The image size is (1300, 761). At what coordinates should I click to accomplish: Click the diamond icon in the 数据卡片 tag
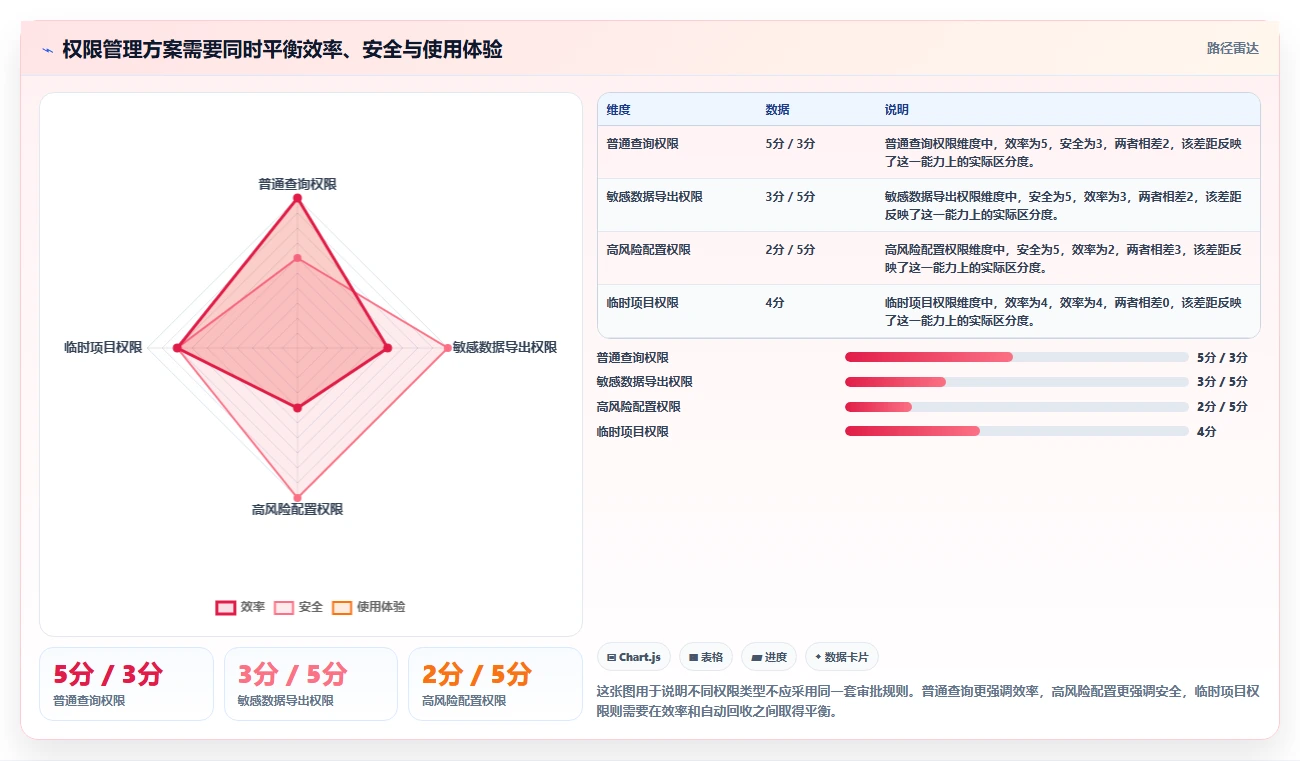(818, 657)
